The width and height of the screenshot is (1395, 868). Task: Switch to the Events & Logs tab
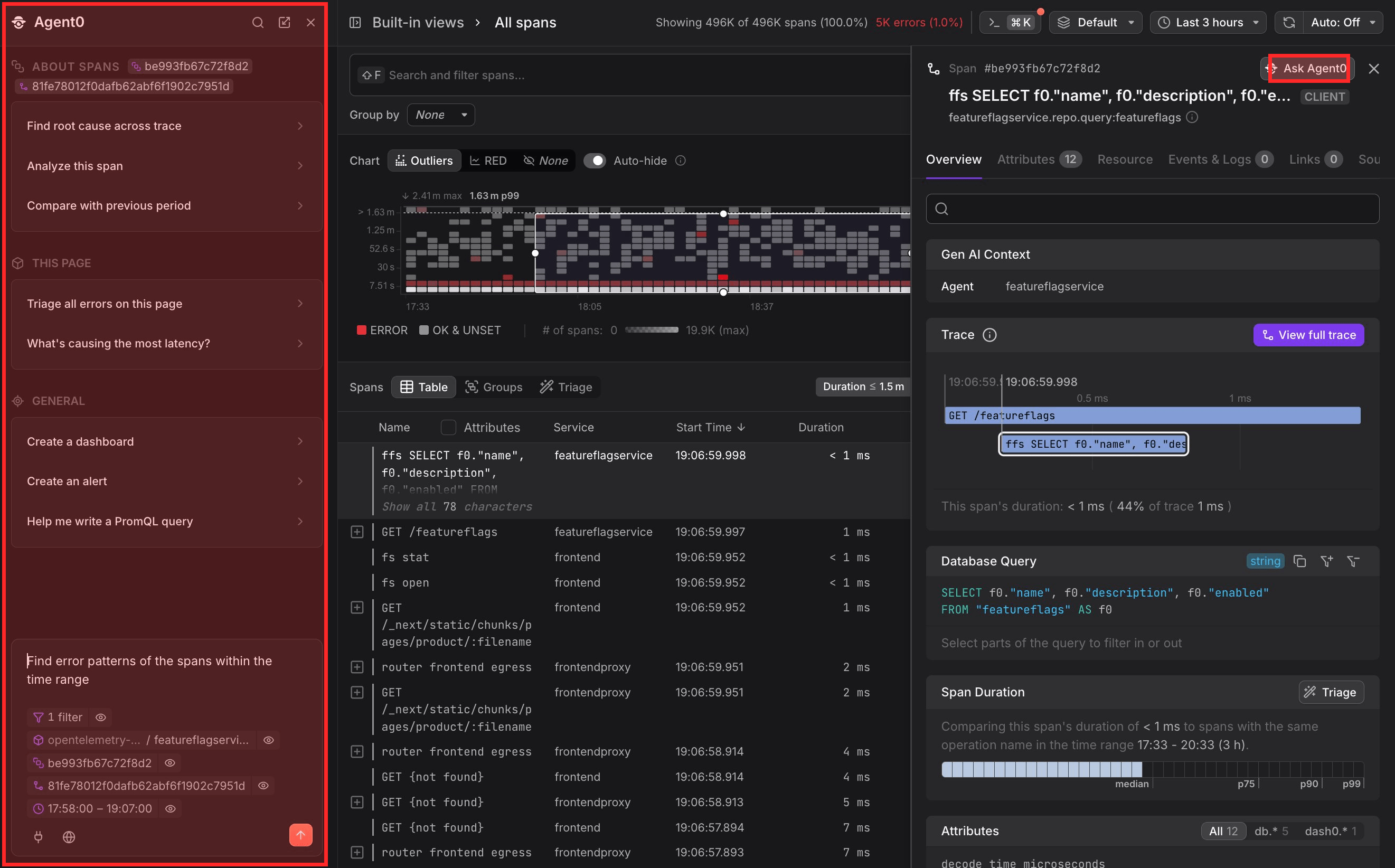click(1220, 159)
